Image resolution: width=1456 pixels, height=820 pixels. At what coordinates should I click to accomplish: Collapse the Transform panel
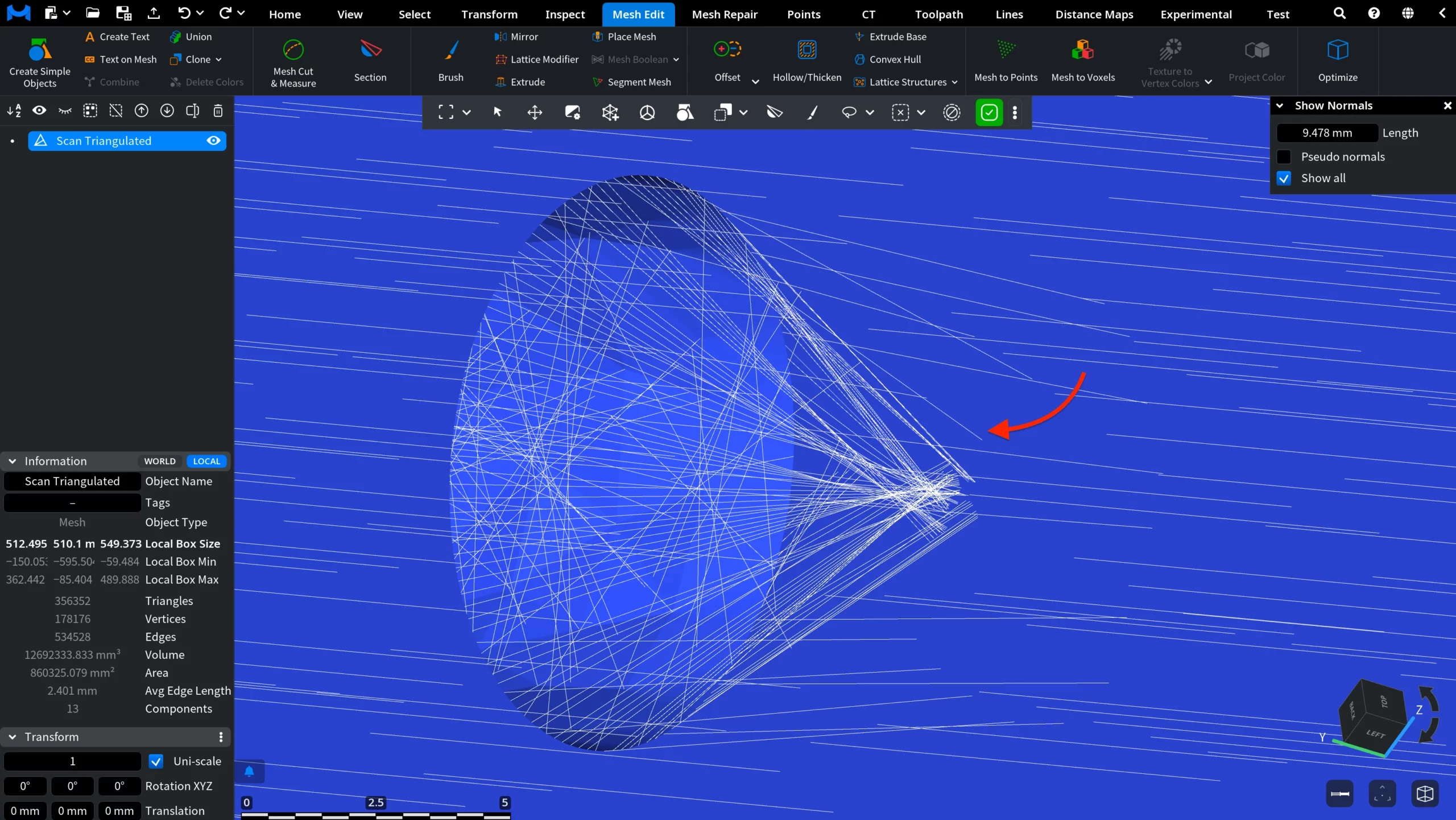click(13, 736)
